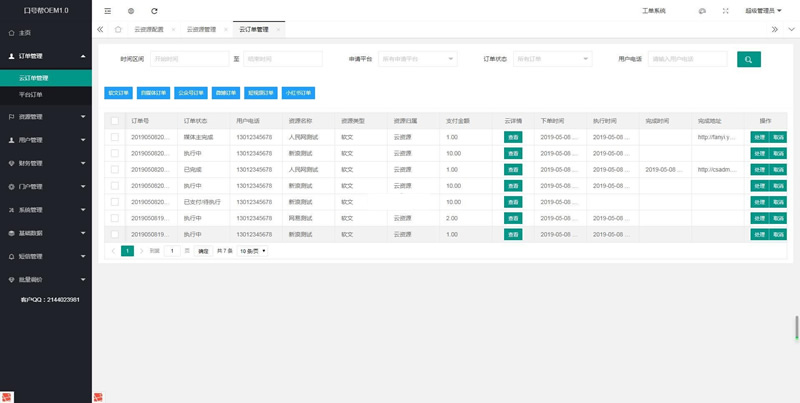Viewport: 800px width, 403px height.
Task: Select the 云订单管理 tab
Action: coord(254,30)
